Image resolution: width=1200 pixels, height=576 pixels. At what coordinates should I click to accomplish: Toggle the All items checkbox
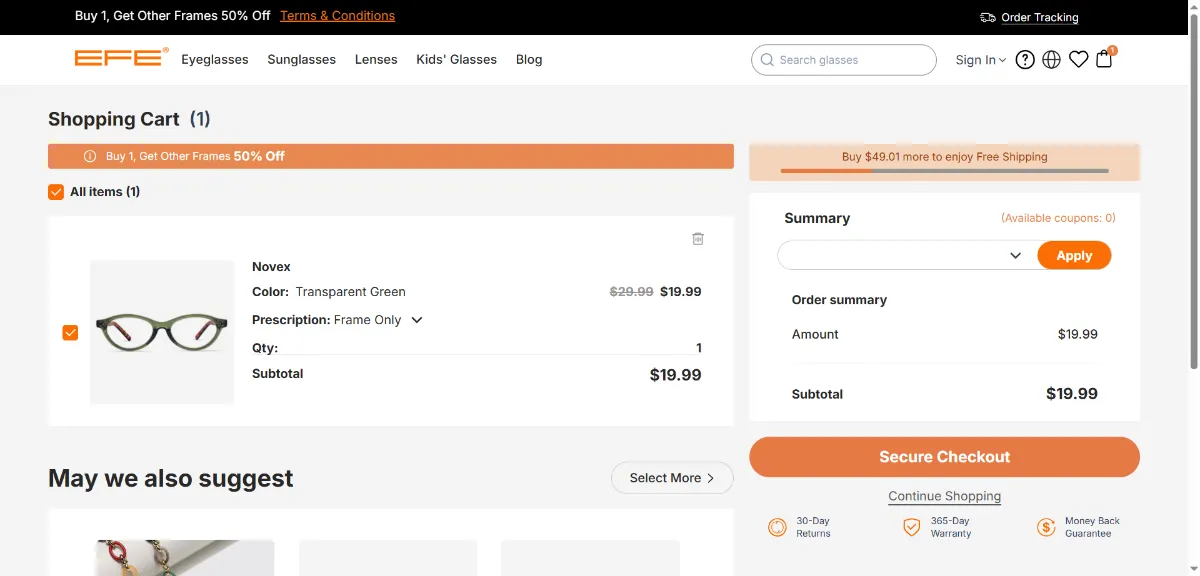point(56,192)
